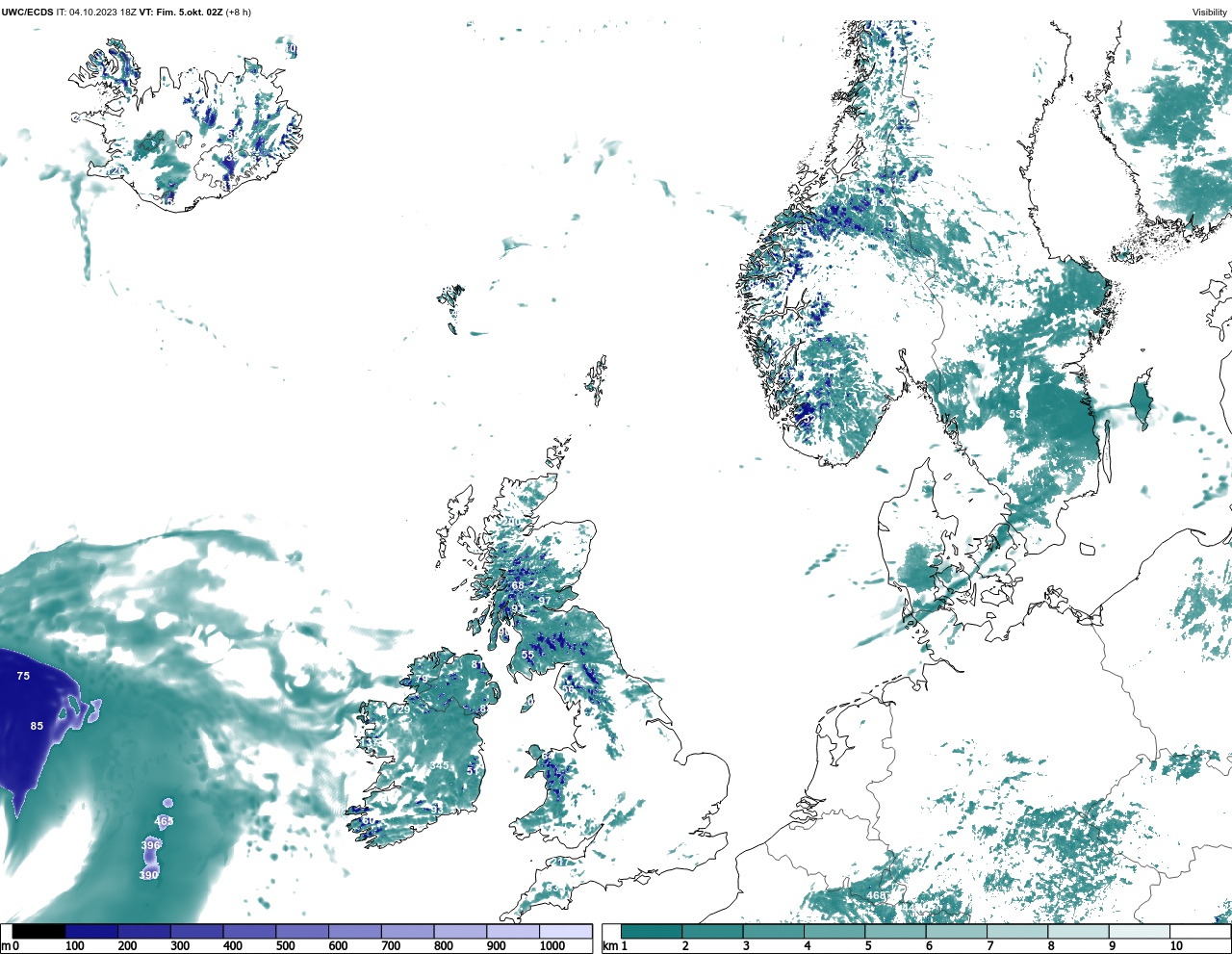Click the '468' value near Belgium

click(876, 895)
